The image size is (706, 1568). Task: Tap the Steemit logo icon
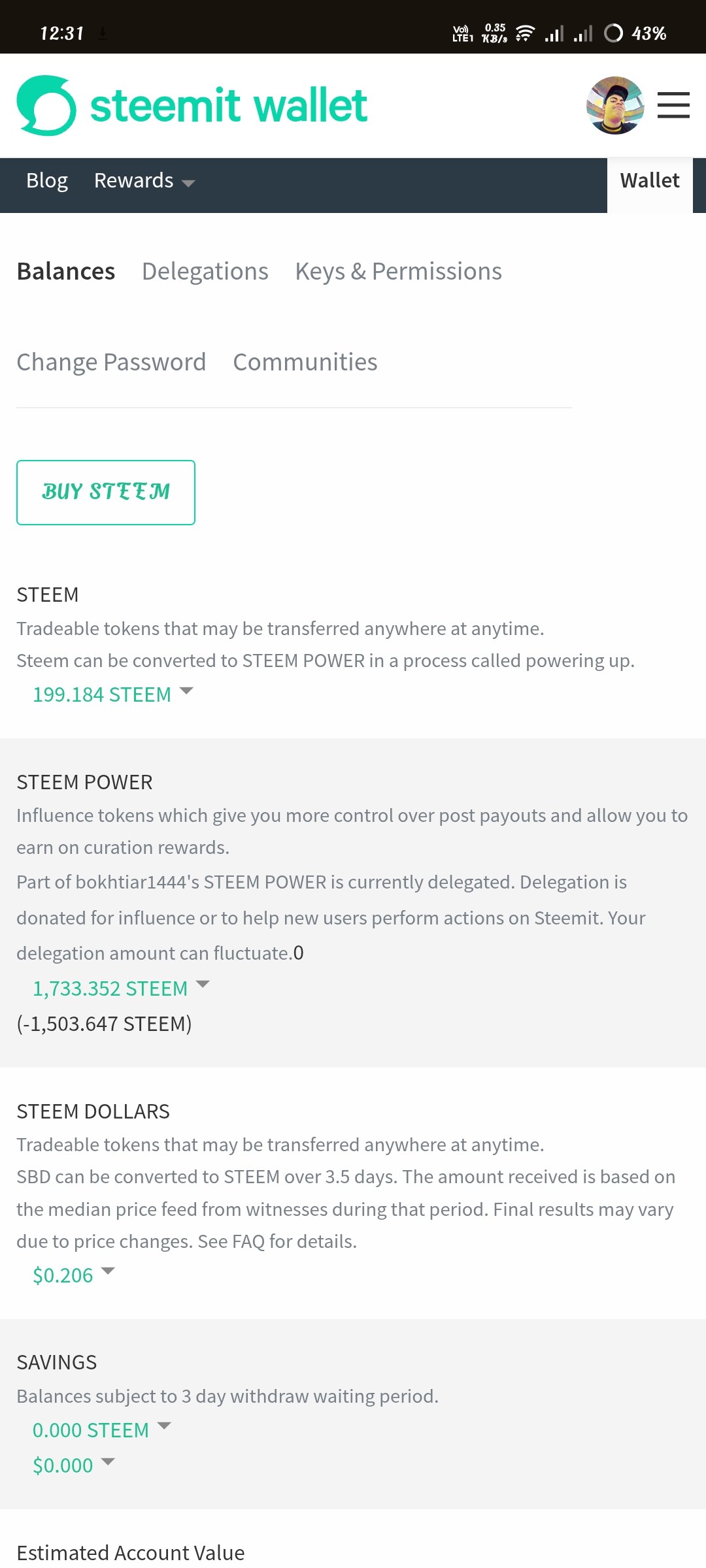[46, 105]
